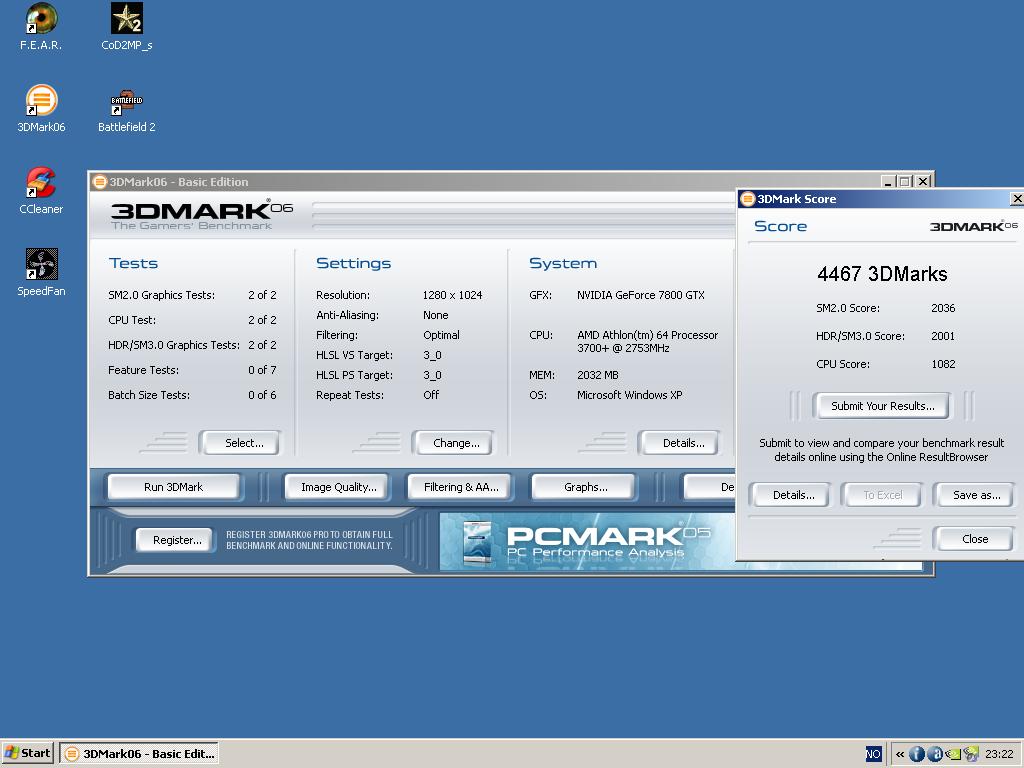Screen dimensions: 1024x768
Task: Click Register to upgrade 3DMark06
Action: [176, 540]
